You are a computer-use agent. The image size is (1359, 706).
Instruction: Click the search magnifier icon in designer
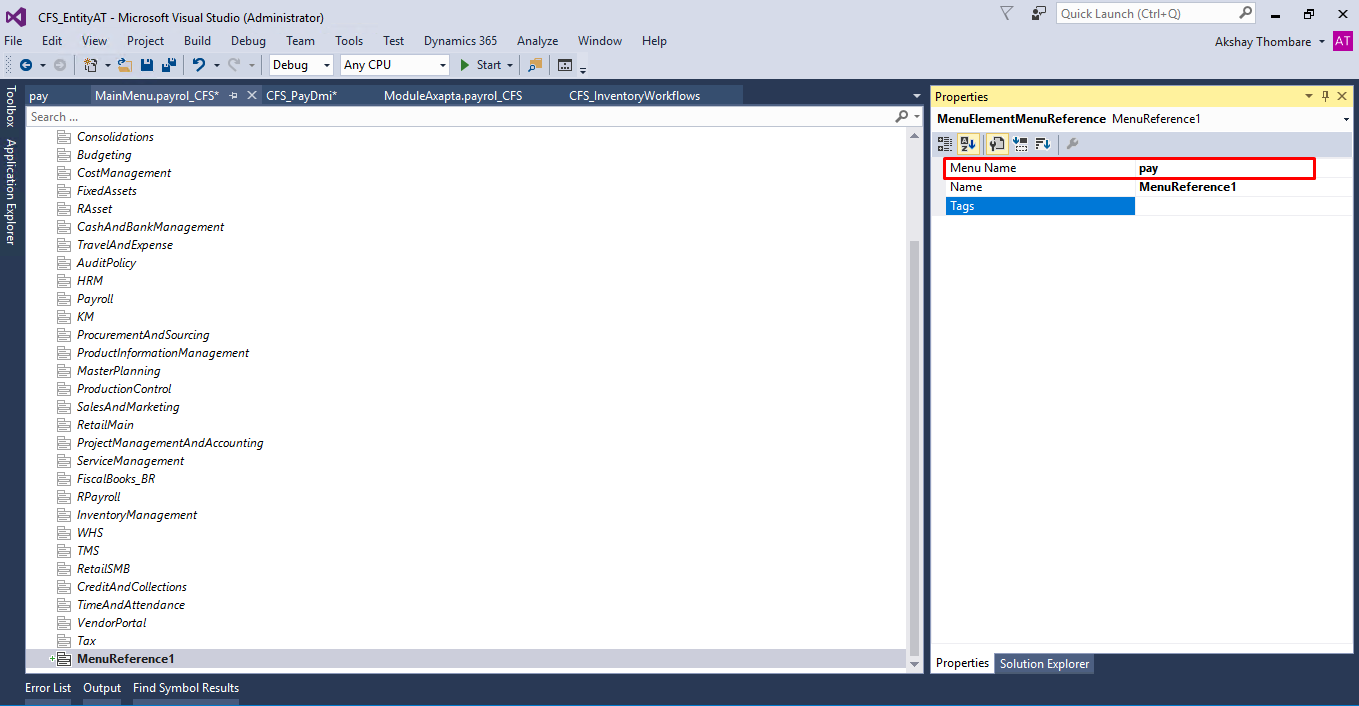(x=901, y=117)
